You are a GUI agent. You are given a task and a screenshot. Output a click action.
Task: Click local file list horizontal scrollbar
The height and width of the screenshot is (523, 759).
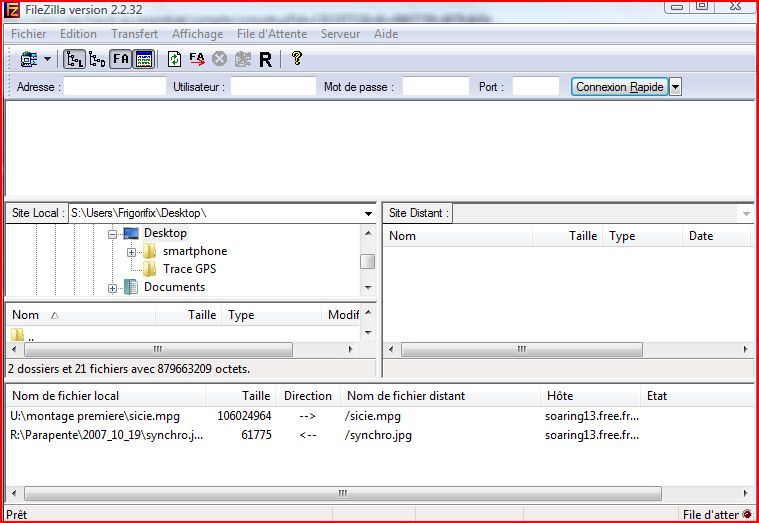158,349
